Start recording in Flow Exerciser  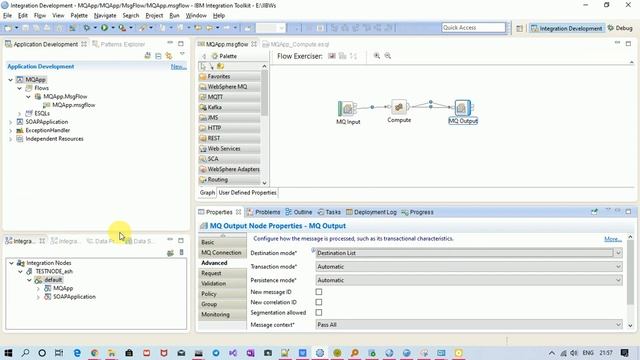332,56
